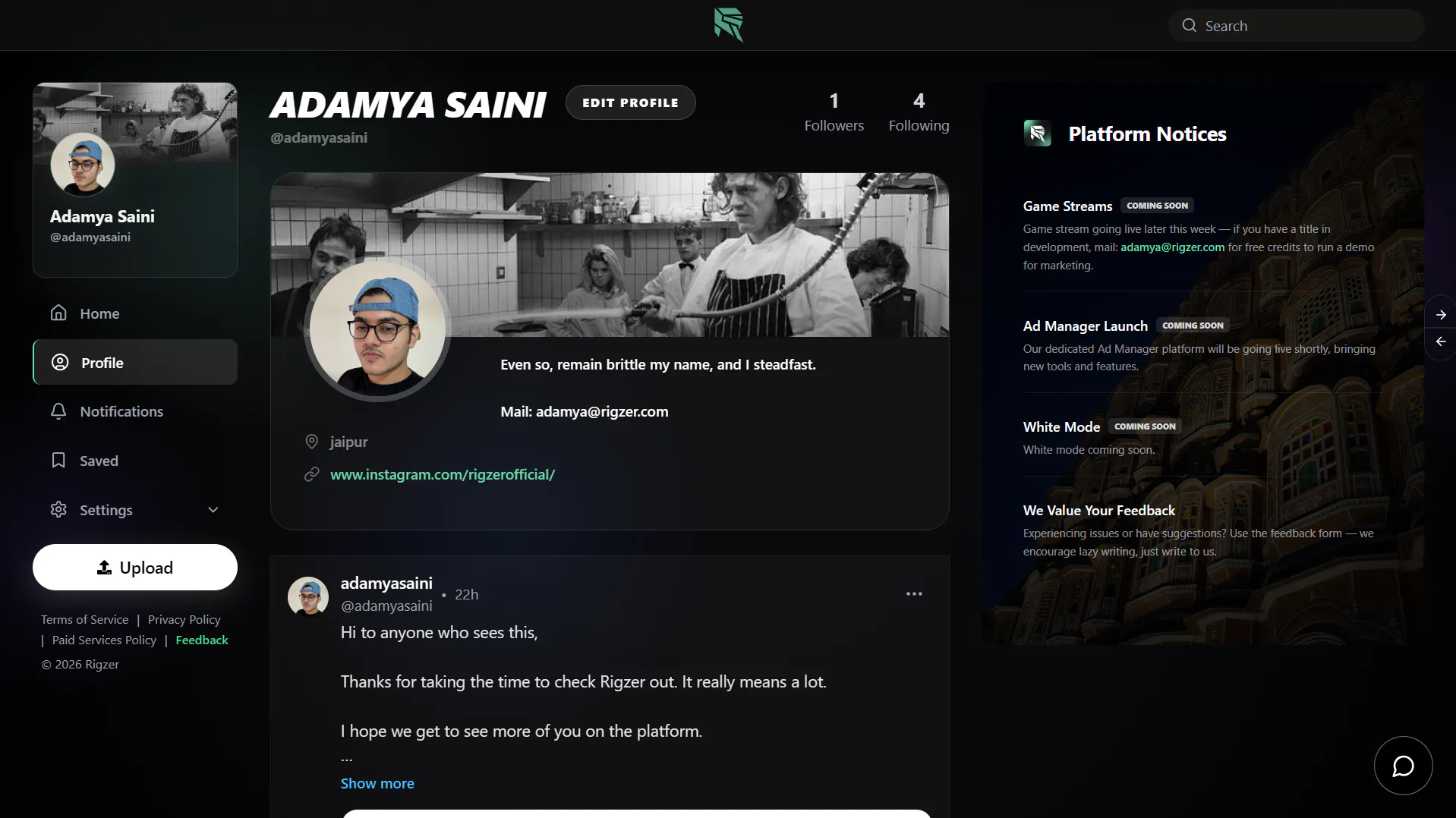Screen dimensions: 1456x818
Task: Open the Following count
Action: tap(919, 112)
